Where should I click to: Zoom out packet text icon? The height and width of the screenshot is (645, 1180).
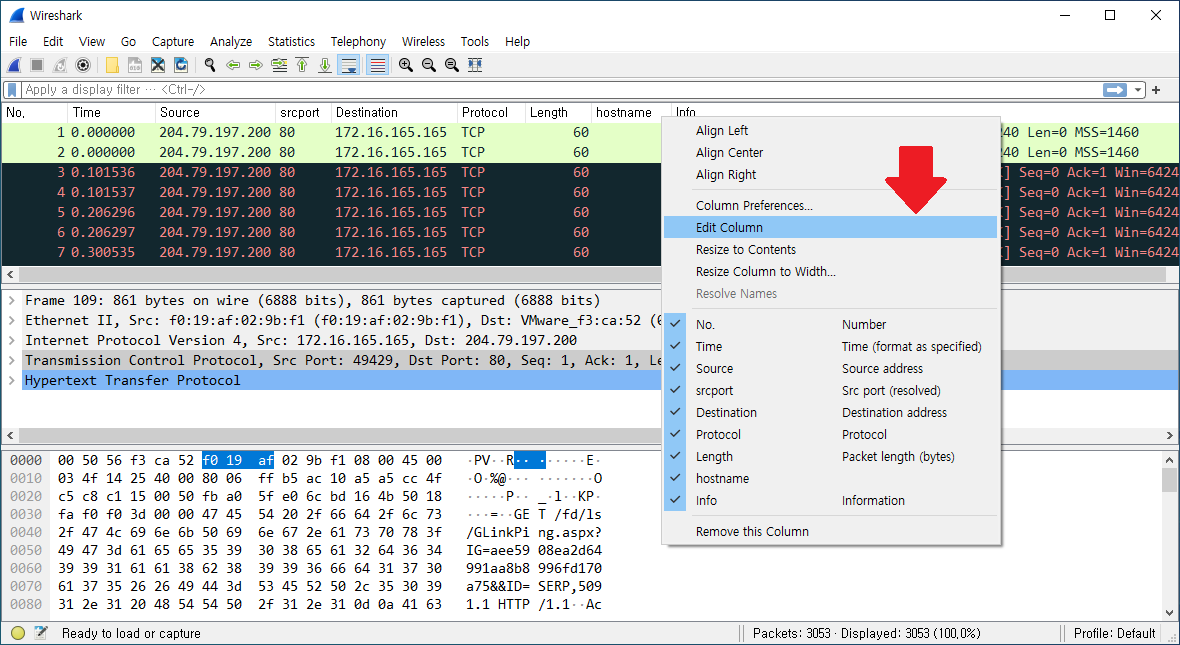coord(429,65)
